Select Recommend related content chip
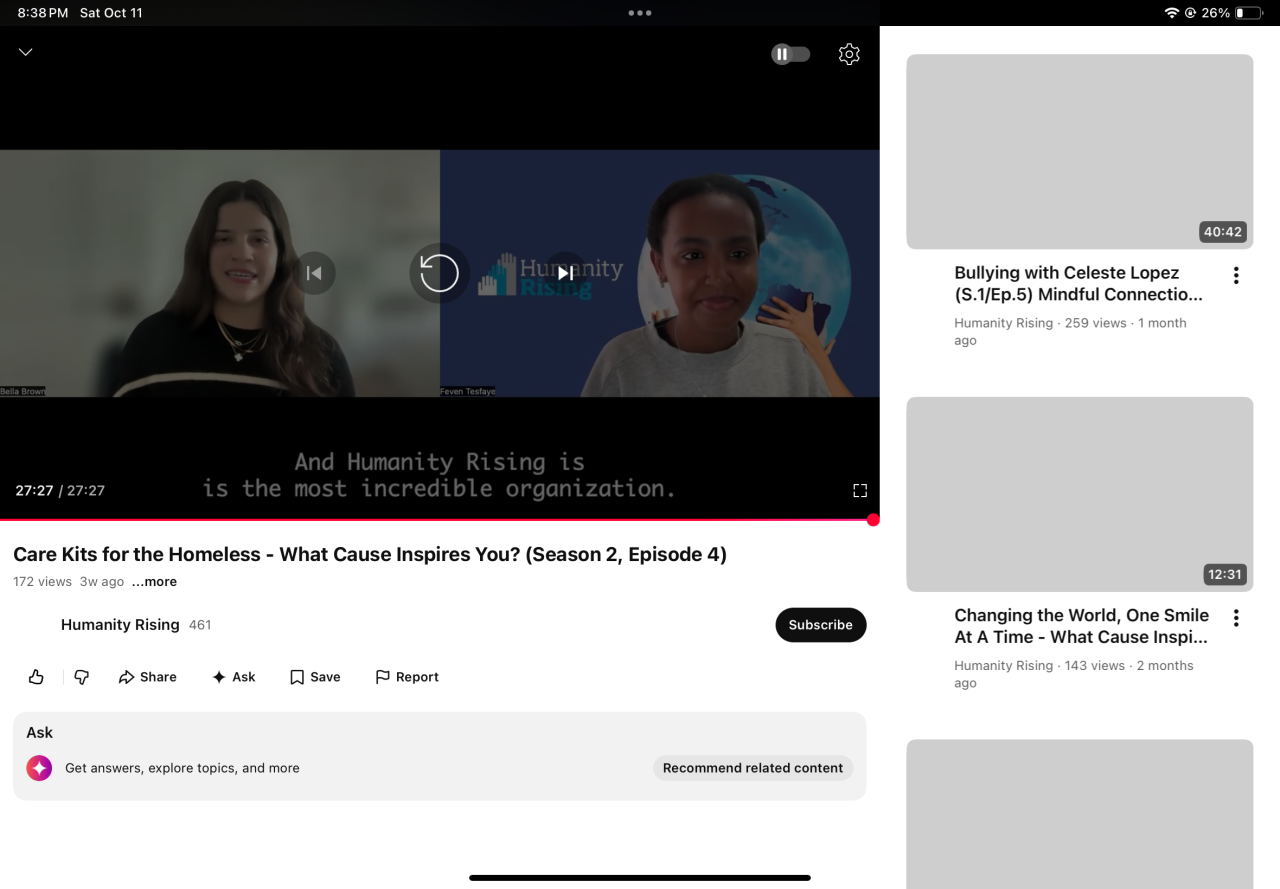This screenshot has width=1280, height=889. [753, 768]
